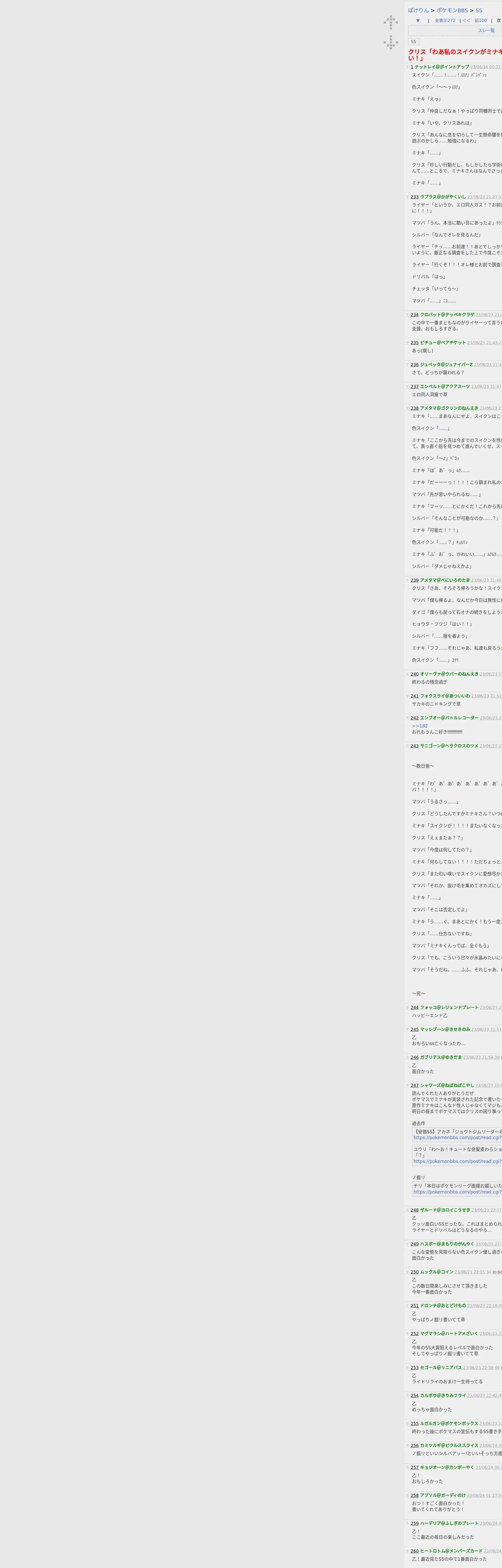Go to ポケモンBBS breadcrumb link
Screen dimensions: 502x1568
(452, 10)
